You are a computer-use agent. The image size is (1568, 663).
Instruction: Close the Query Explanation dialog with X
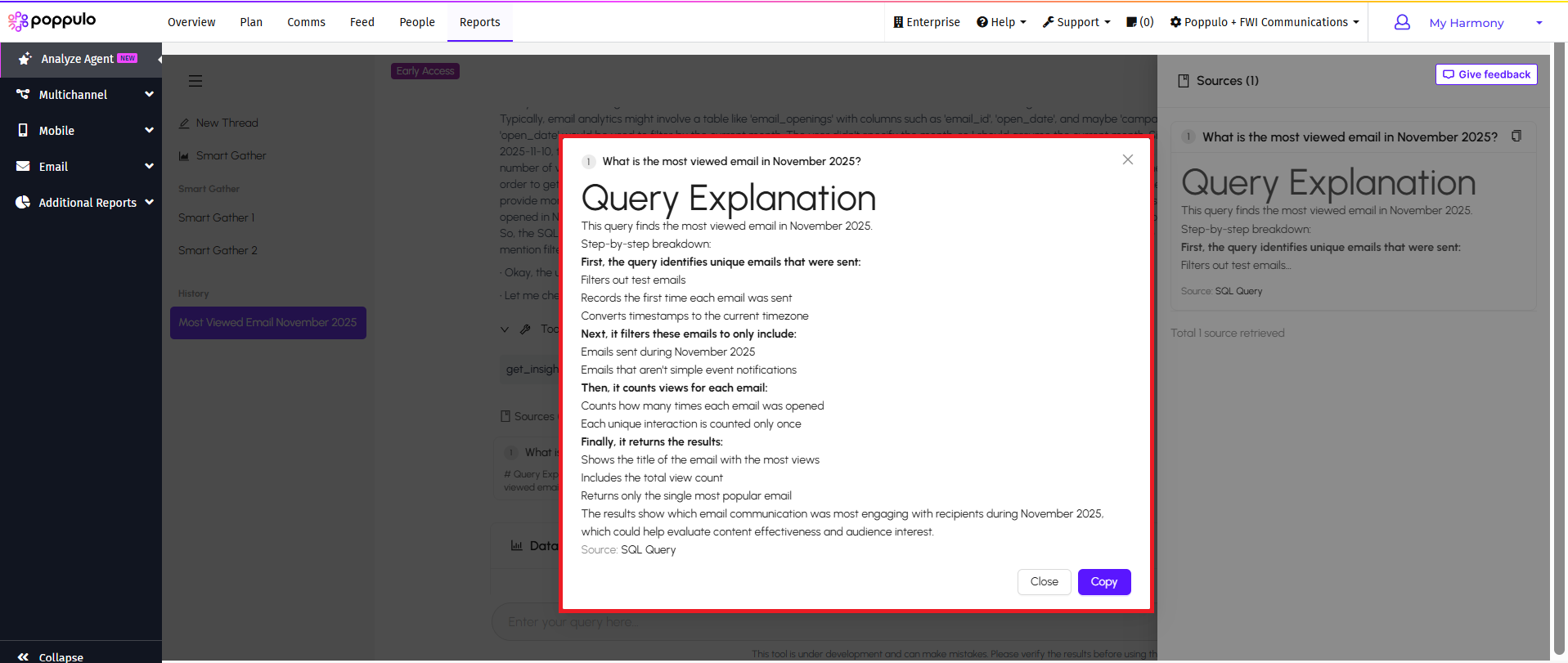click(x=1128, y=159)
